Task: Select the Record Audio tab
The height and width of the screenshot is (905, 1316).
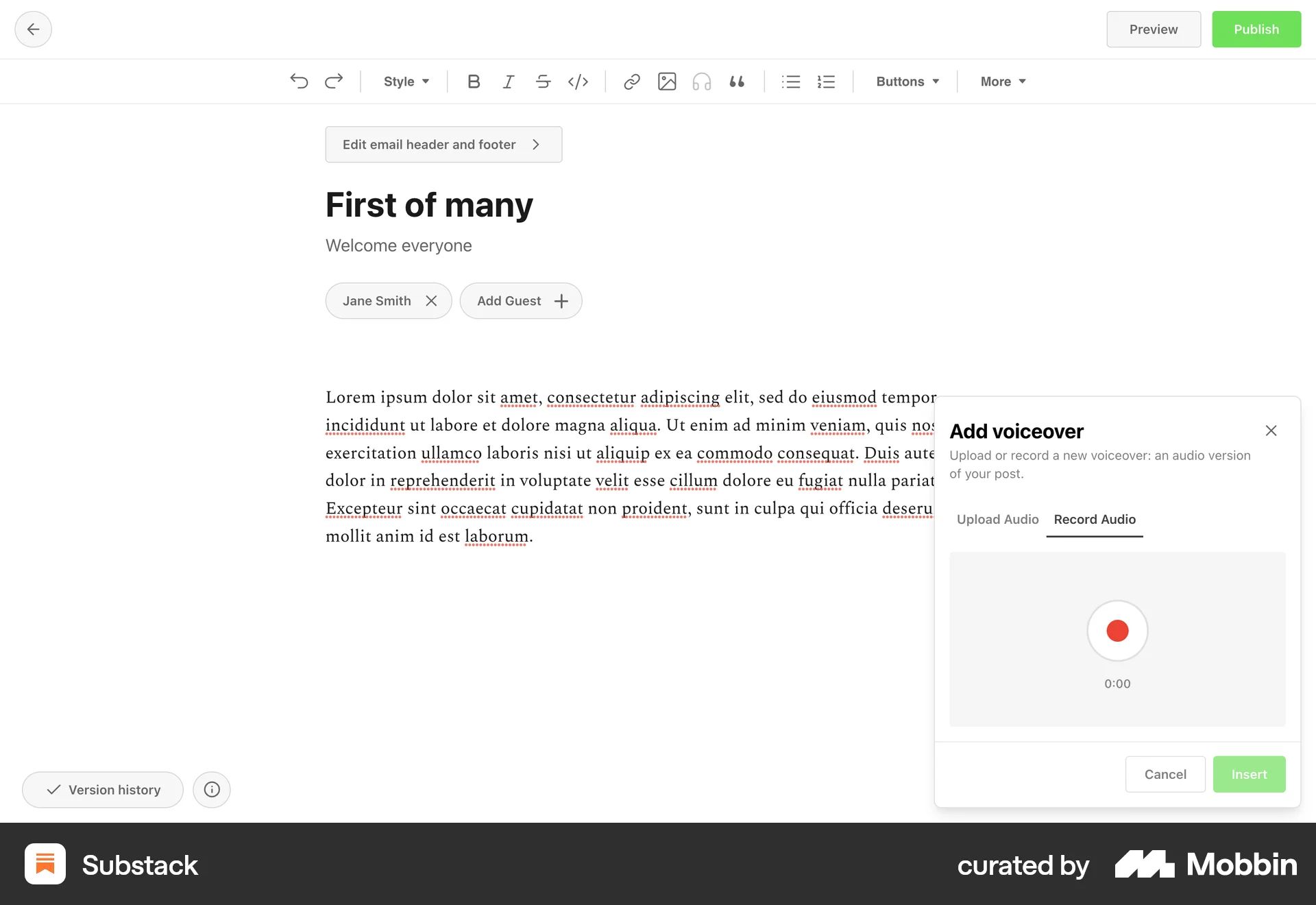Action: (1094, 520)
